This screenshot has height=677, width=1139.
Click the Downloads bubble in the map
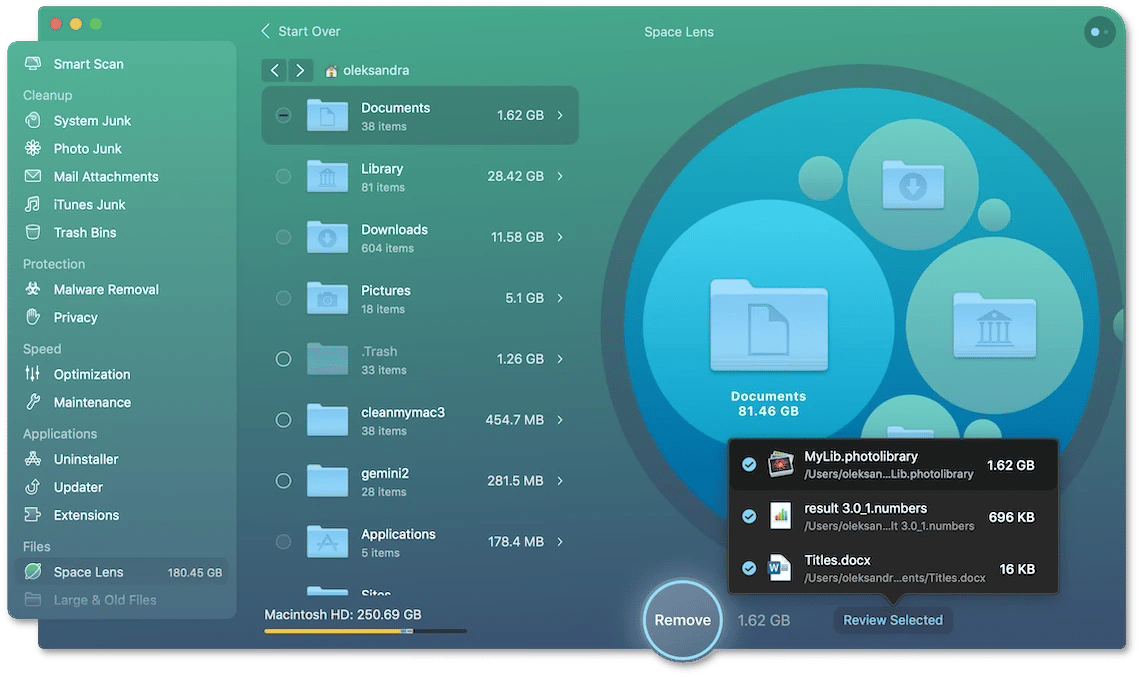(913, 185)
